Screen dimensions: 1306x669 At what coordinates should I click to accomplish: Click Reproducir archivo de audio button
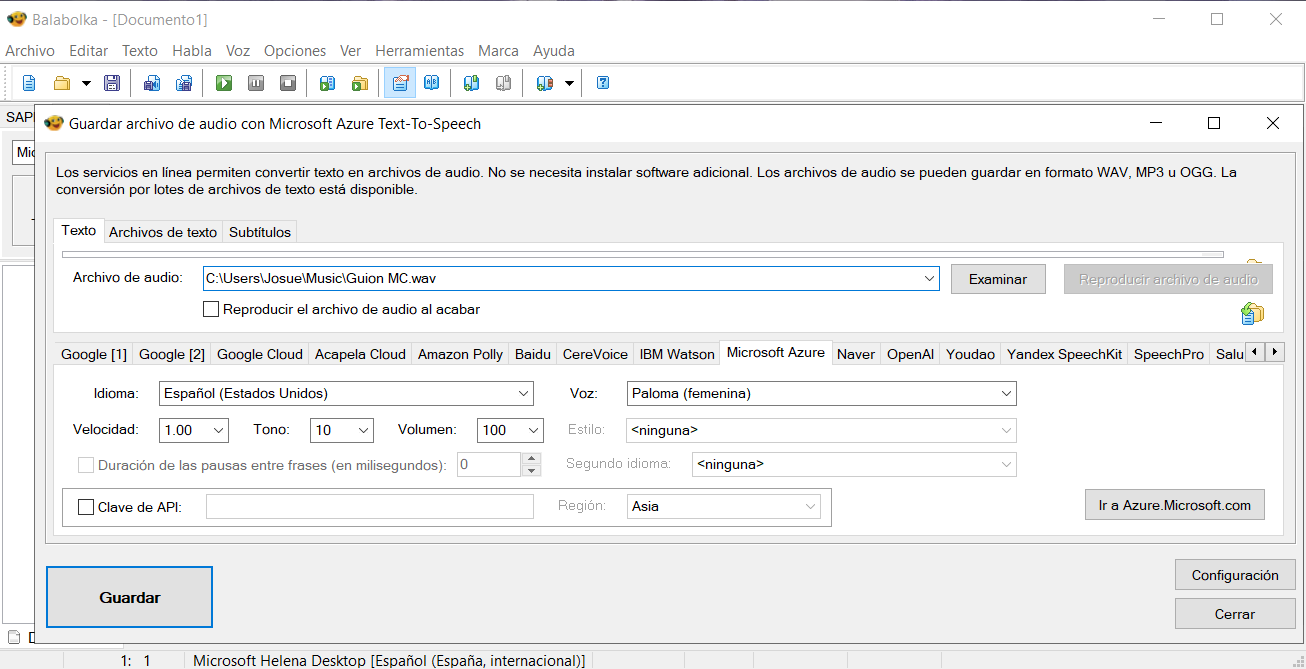[1168, 279]
